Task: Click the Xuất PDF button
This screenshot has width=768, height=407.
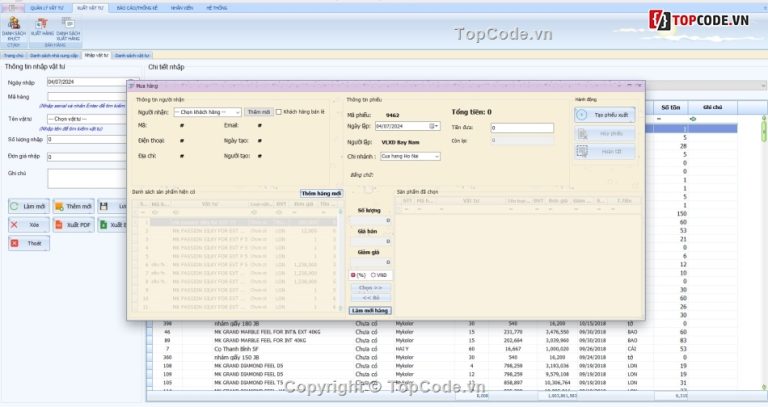Action: pos(73,224)
